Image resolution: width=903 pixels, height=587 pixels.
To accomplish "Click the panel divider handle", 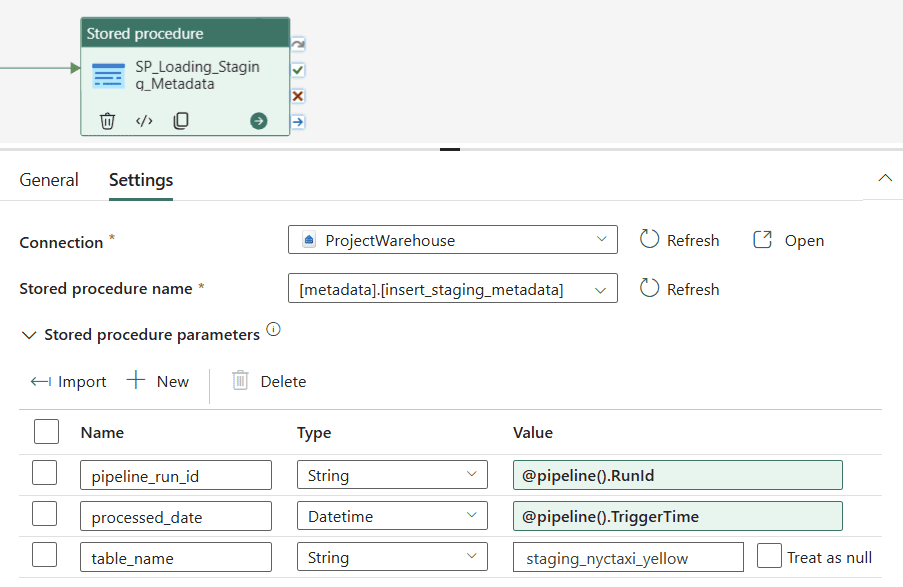I will (450, 149).
